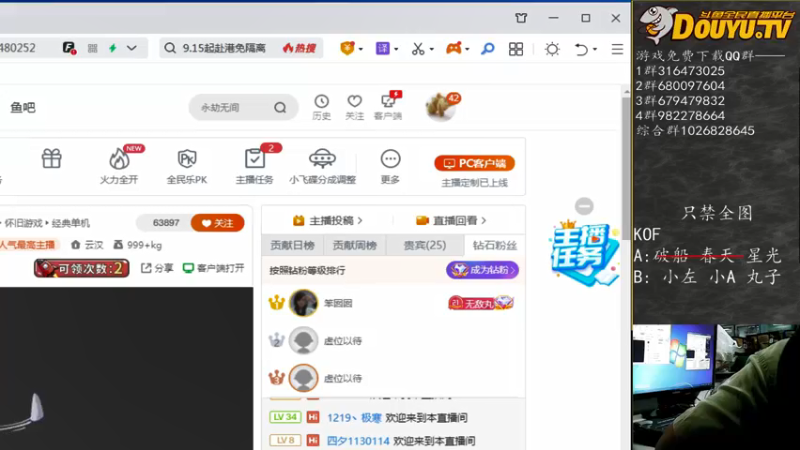Click the search magnifier in the browser search box

(x=170, y=48)
